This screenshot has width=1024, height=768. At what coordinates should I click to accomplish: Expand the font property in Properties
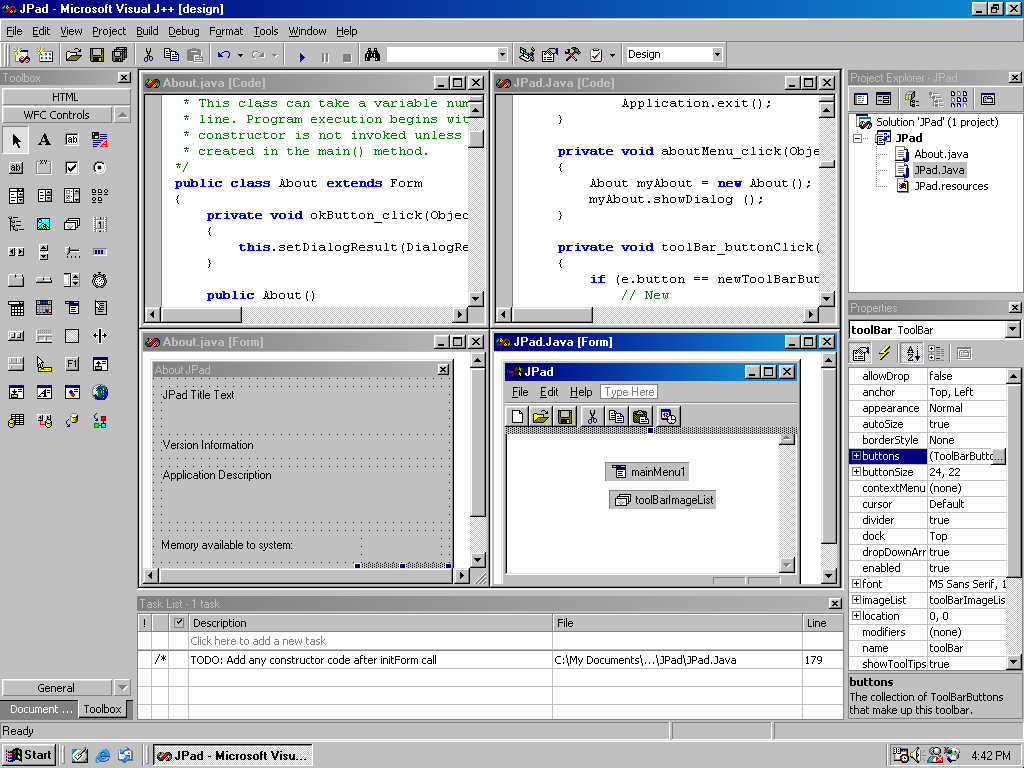click(856, 584)
